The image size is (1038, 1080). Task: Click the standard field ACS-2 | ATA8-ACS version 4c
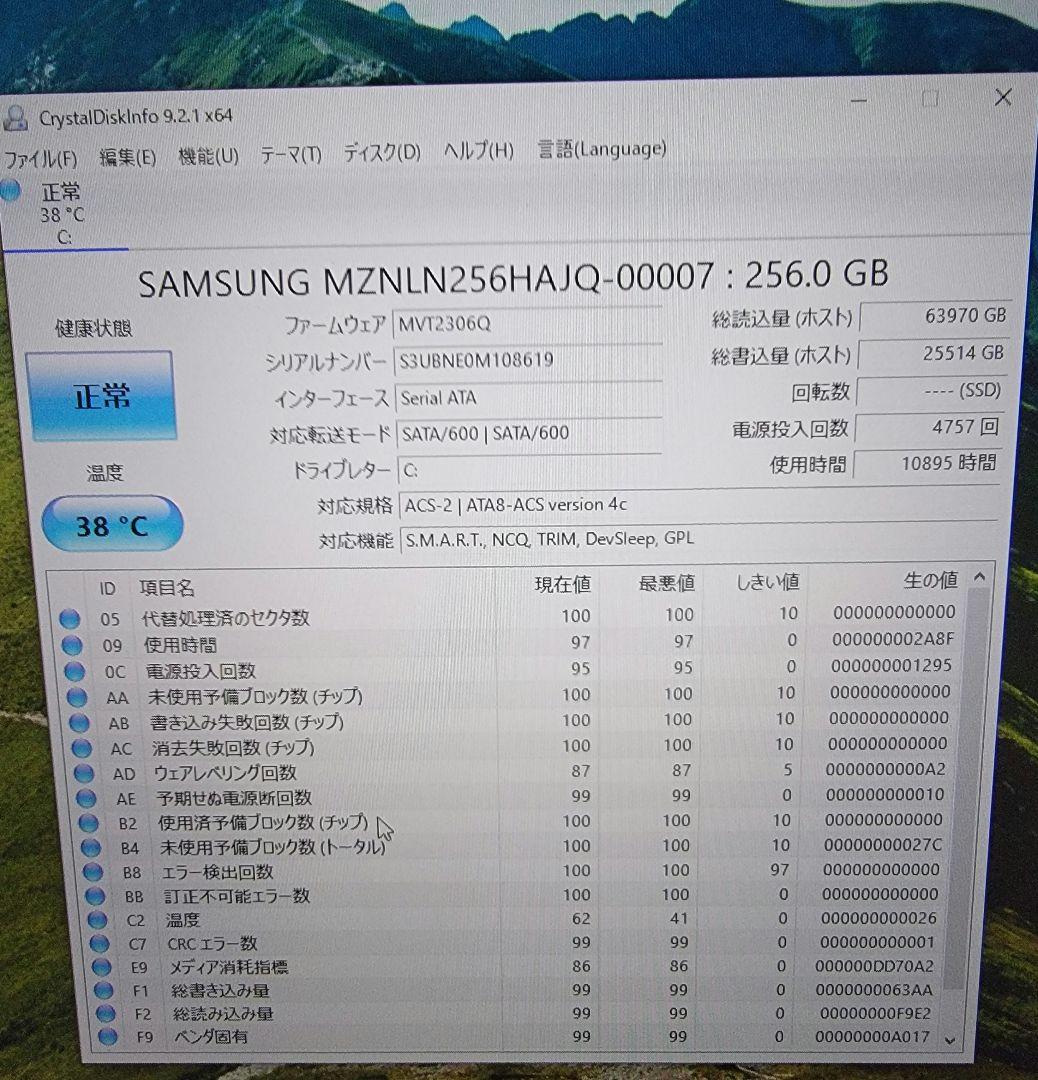point(698,504)
